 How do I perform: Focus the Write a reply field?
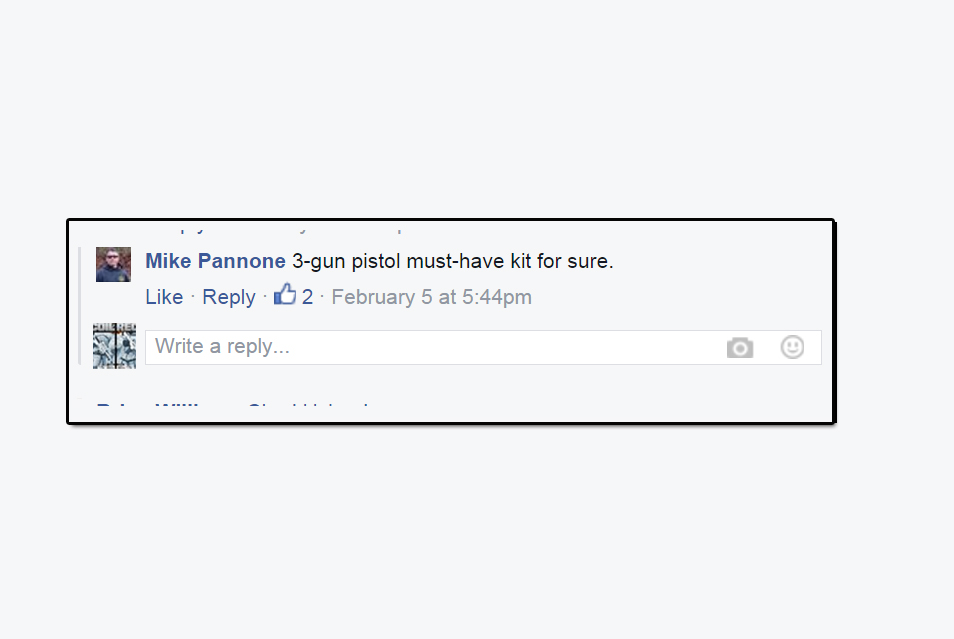point(483,347)
